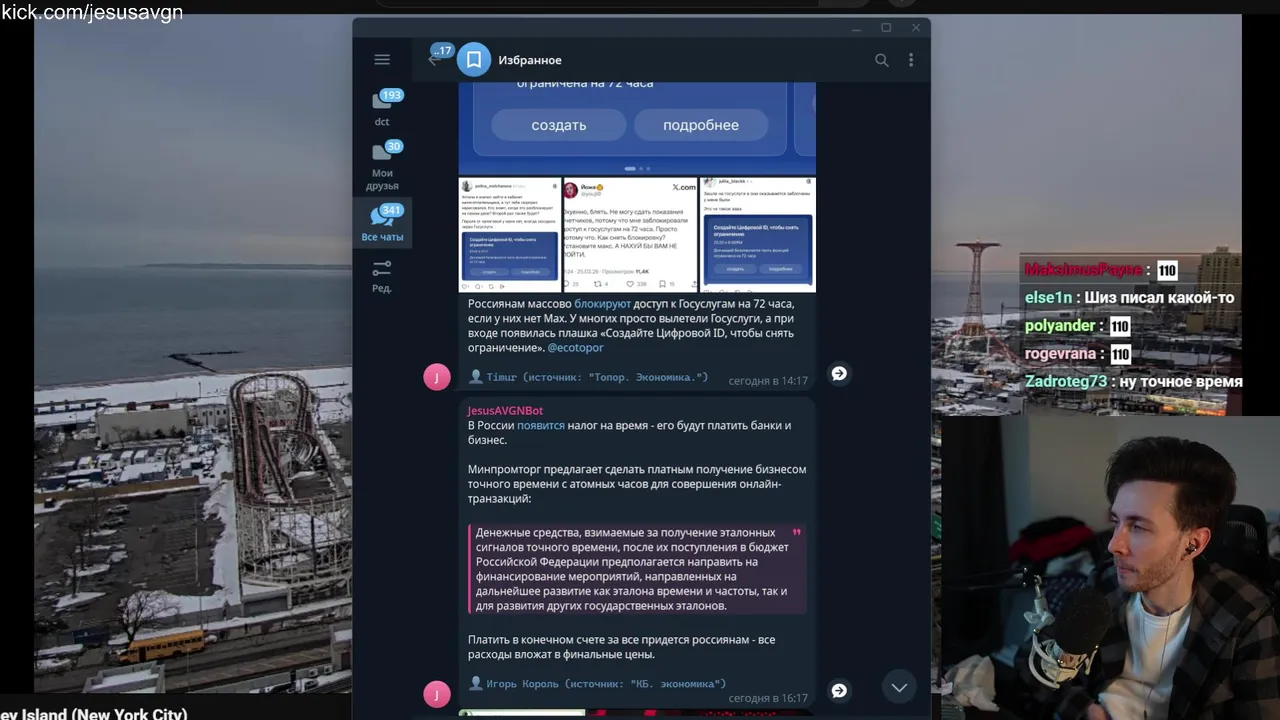Click the Игорь Король source signature line

click(597, 684)
